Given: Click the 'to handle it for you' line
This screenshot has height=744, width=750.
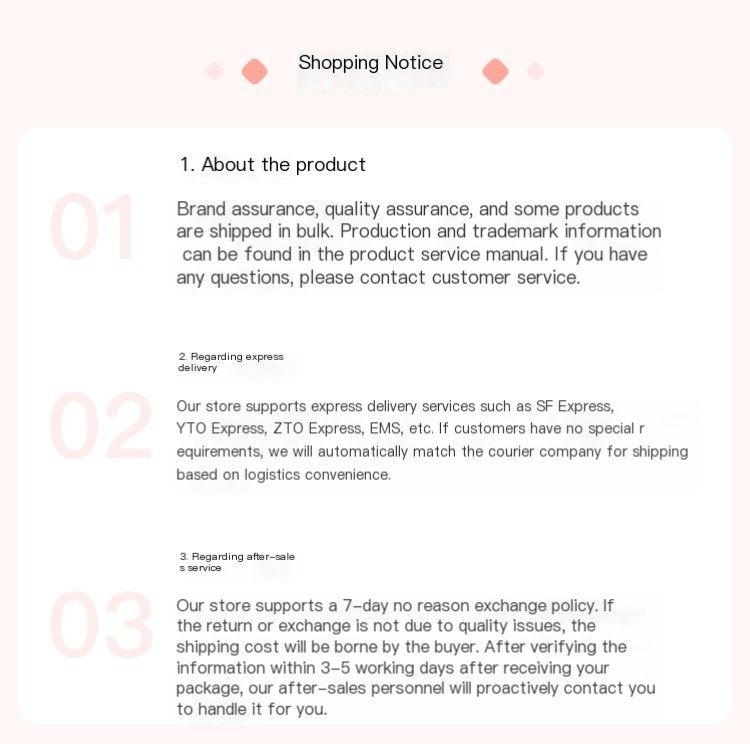Looking at the screenshot, I should click(252, 709).
